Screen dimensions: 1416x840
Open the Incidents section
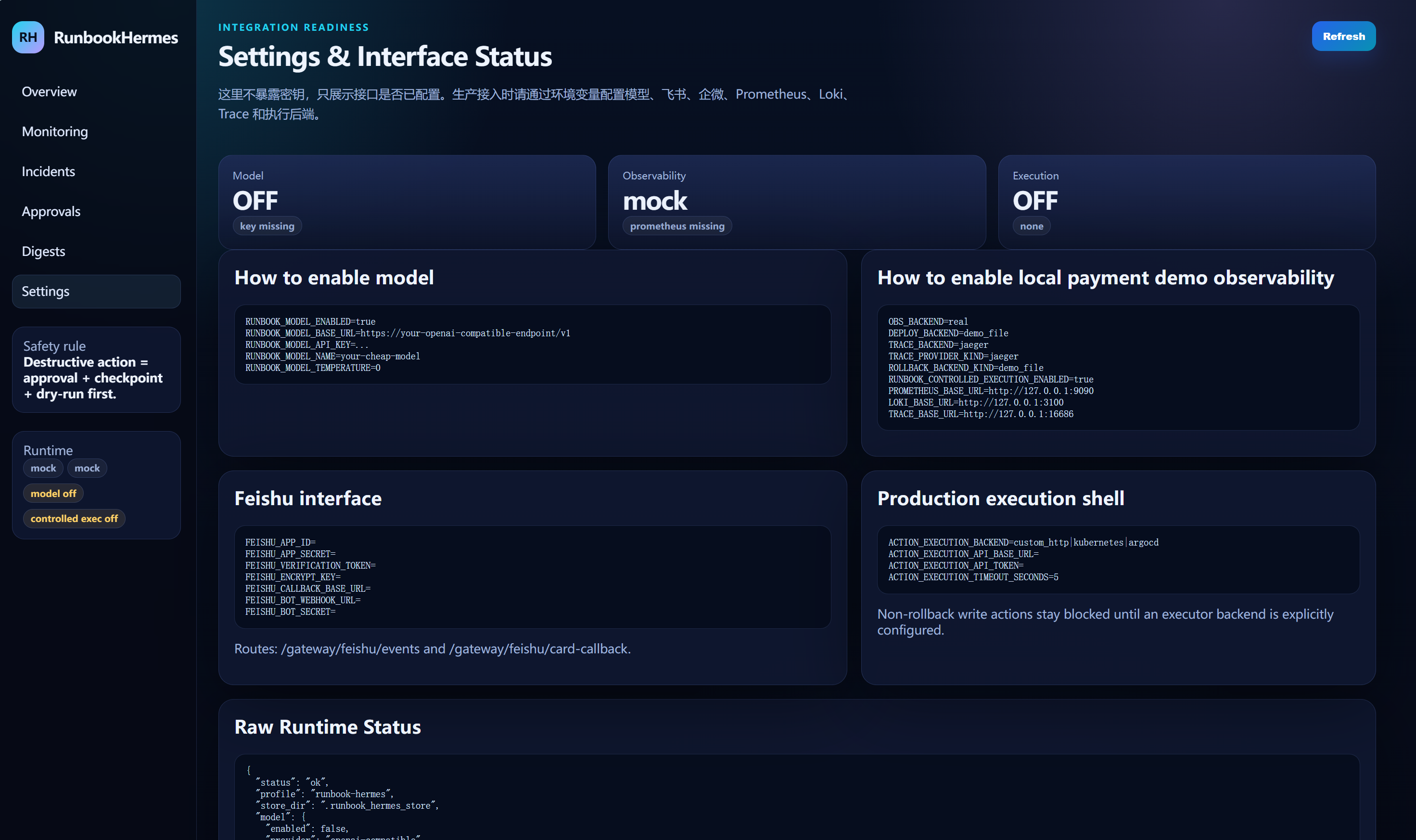pos(96,171)
